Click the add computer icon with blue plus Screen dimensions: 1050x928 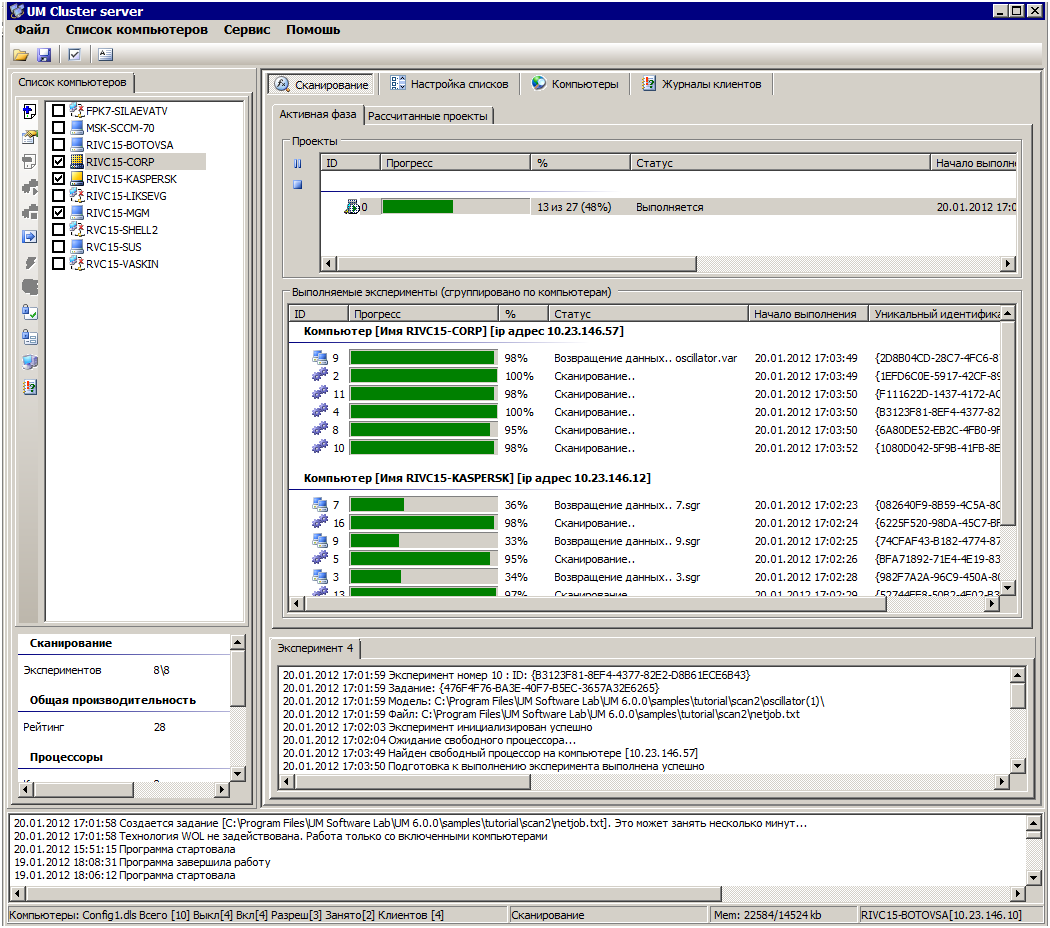pos(29,111)
